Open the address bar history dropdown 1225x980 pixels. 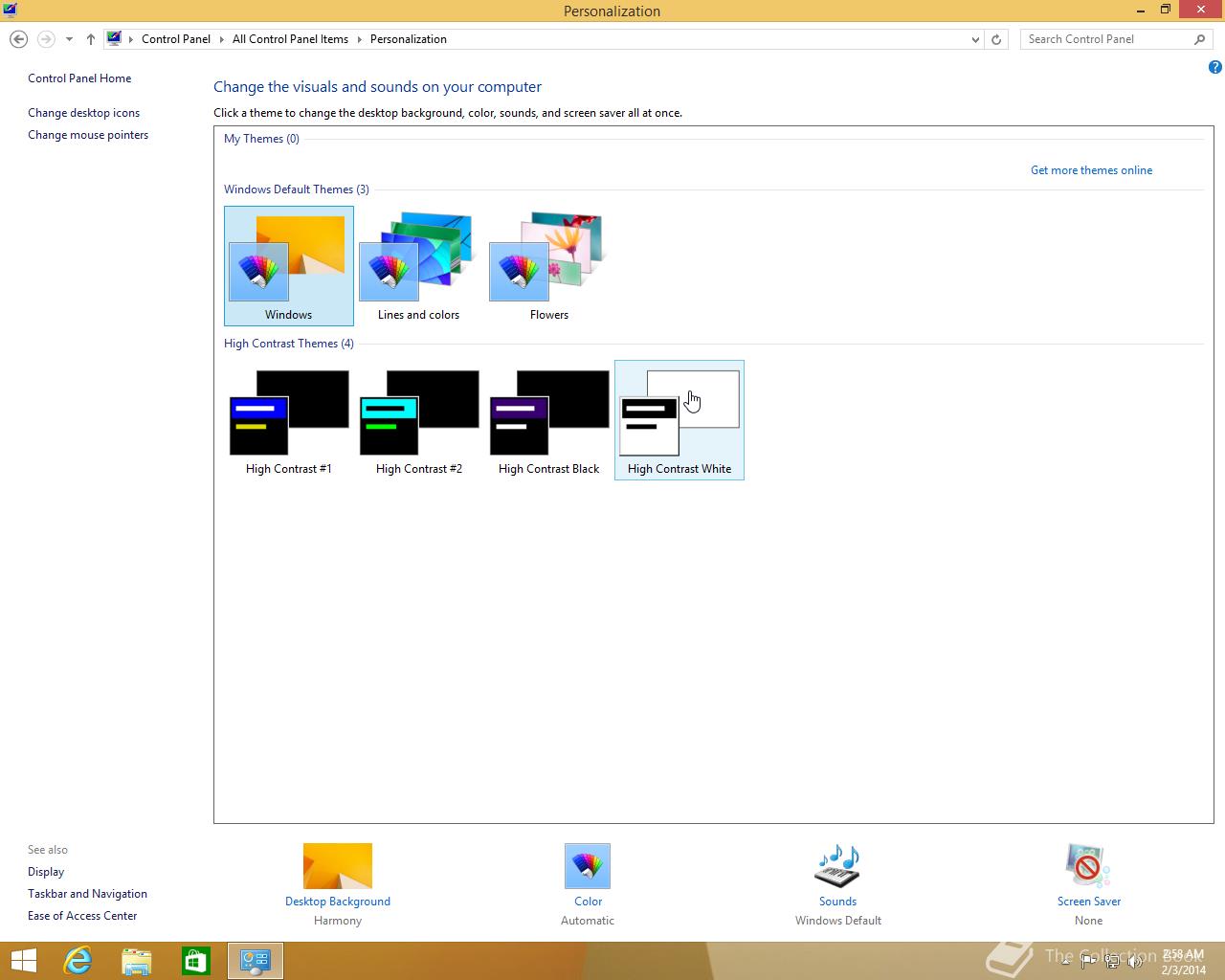(x=975, y=39)
